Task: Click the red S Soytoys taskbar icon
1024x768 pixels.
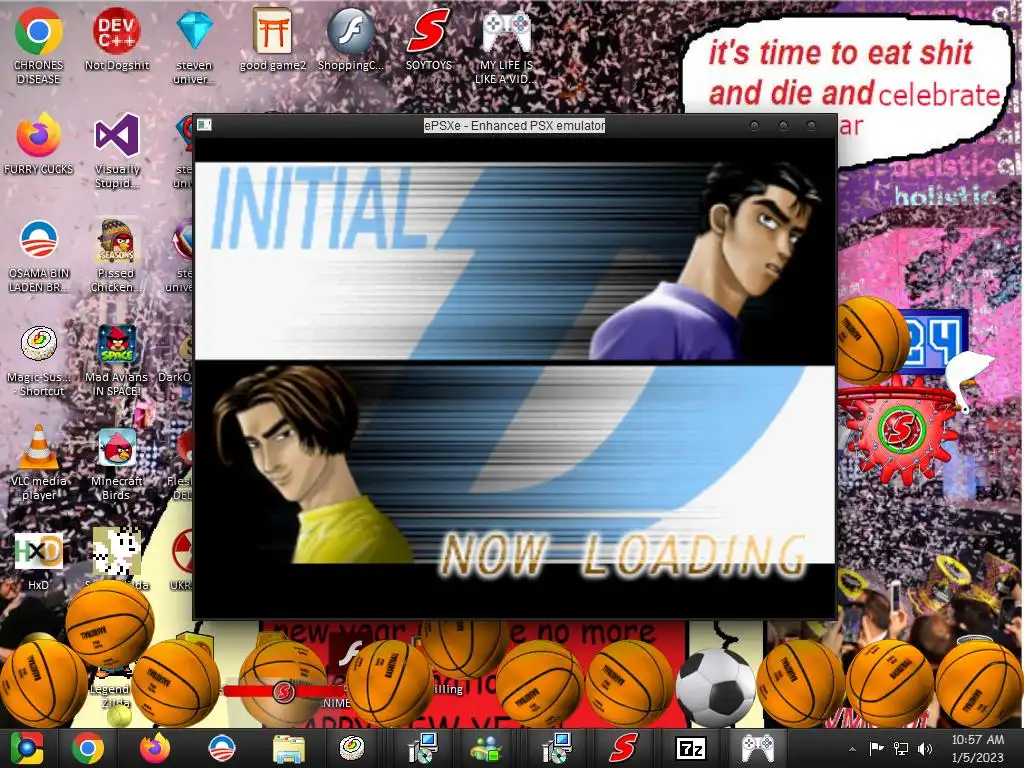Action: (622, 748)
